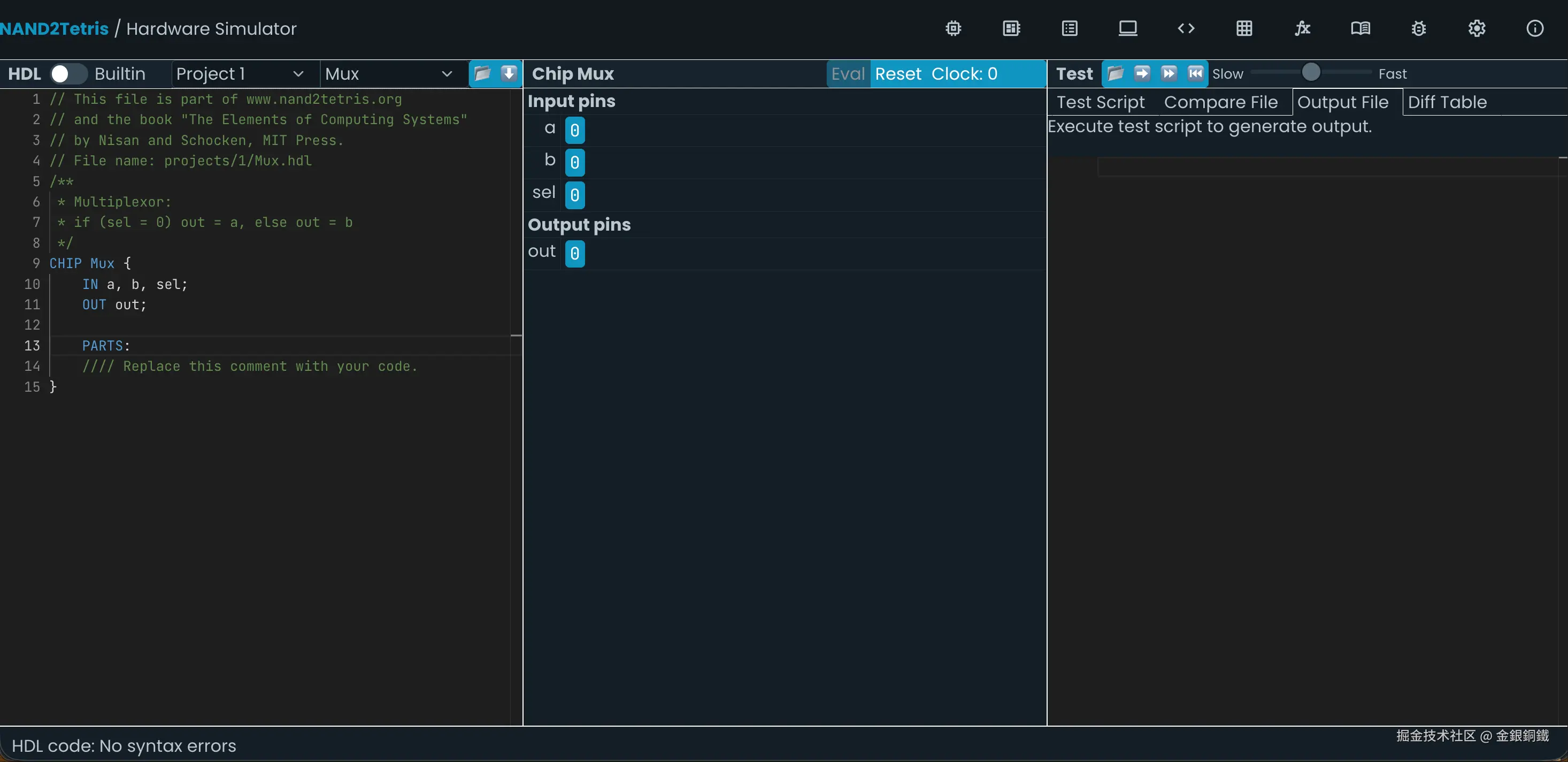Open the CPU Emulator icon in header
The width and height of the screenshot is (1568, 762).
click(x=1011, y=28)
